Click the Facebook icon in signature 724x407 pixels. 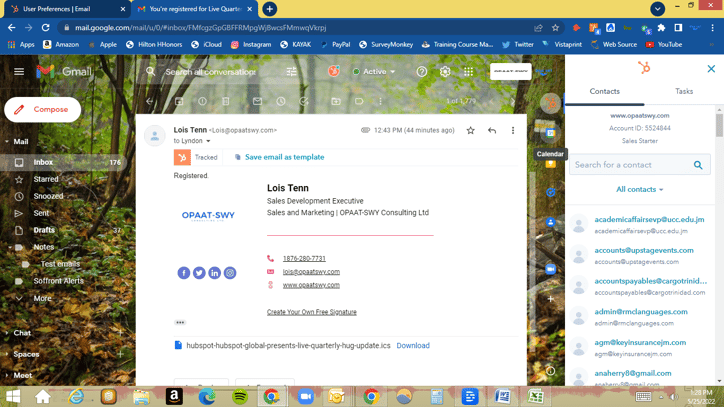(184, 273)
